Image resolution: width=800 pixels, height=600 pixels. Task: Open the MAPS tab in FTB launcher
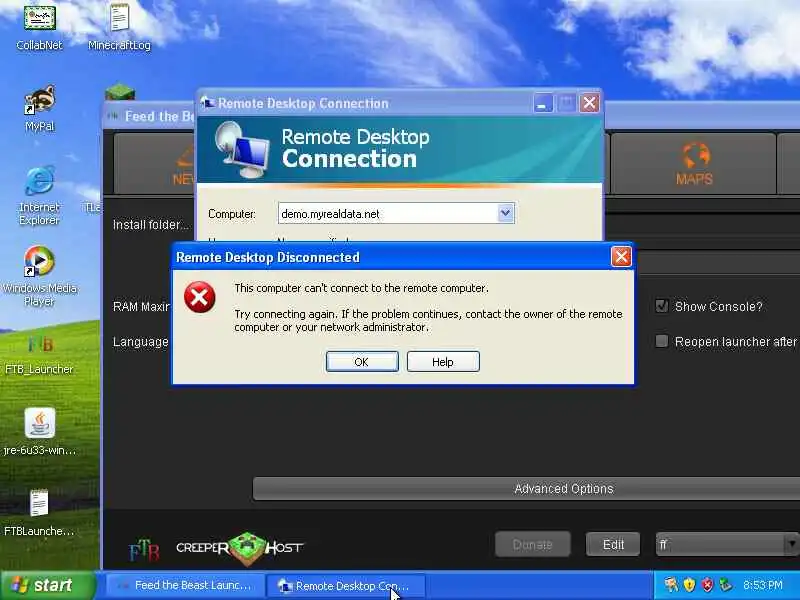click(x=694, y=163)
